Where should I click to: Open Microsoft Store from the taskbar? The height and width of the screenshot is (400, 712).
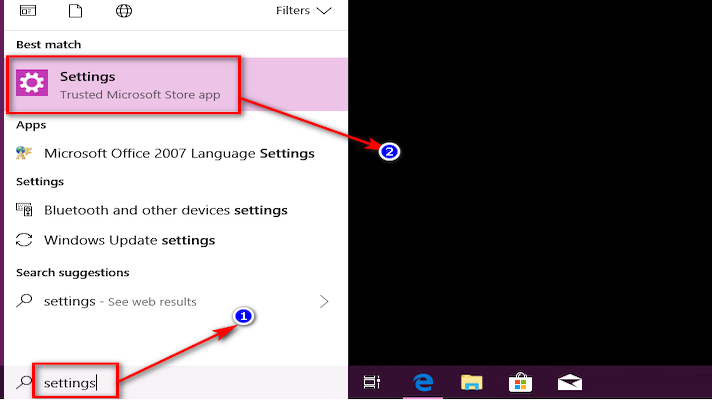click(520, 382)
